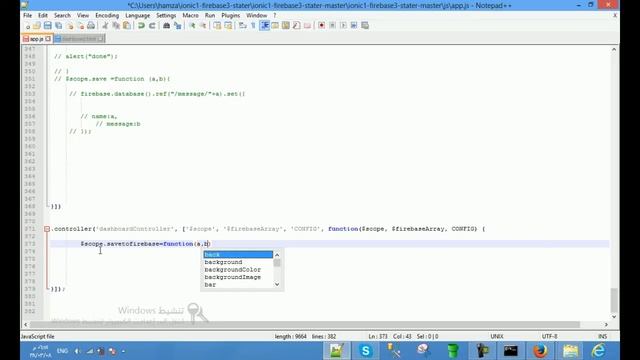Open the Macro menu
This screenshot has width=640, height=360.
pyautogui.click(x=190, y=16)
